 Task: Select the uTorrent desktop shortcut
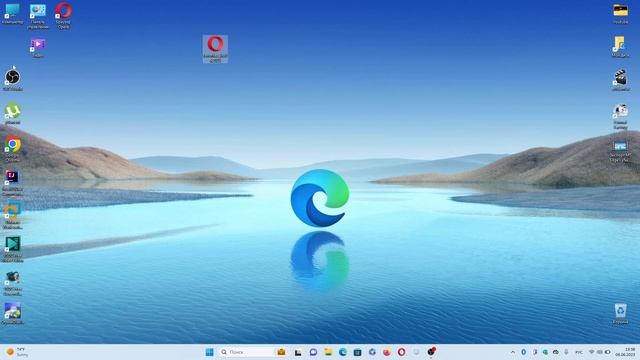[13, 113]
